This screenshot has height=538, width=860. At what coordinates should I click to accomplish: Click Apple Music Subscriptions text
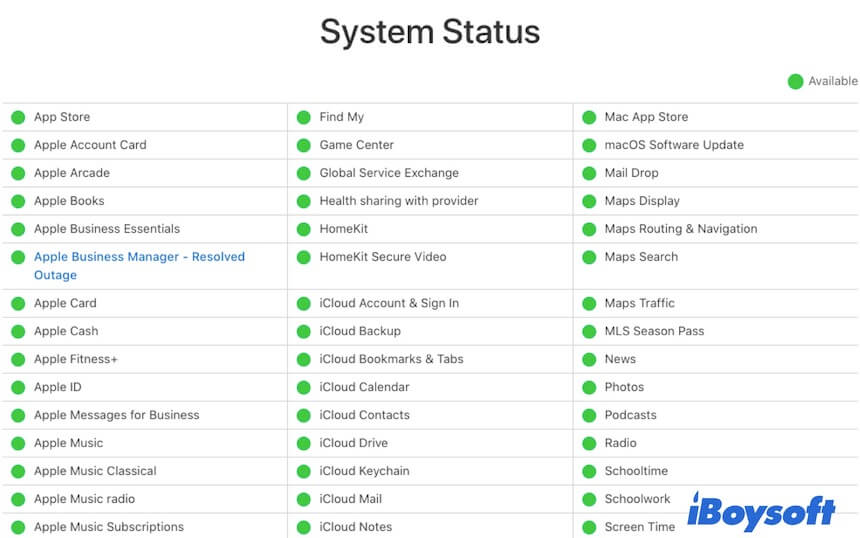pos(109,527)
